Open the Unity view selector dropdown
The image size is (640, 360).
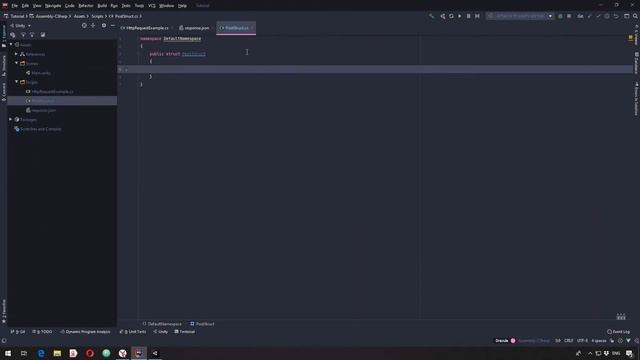tap(21, 26)
